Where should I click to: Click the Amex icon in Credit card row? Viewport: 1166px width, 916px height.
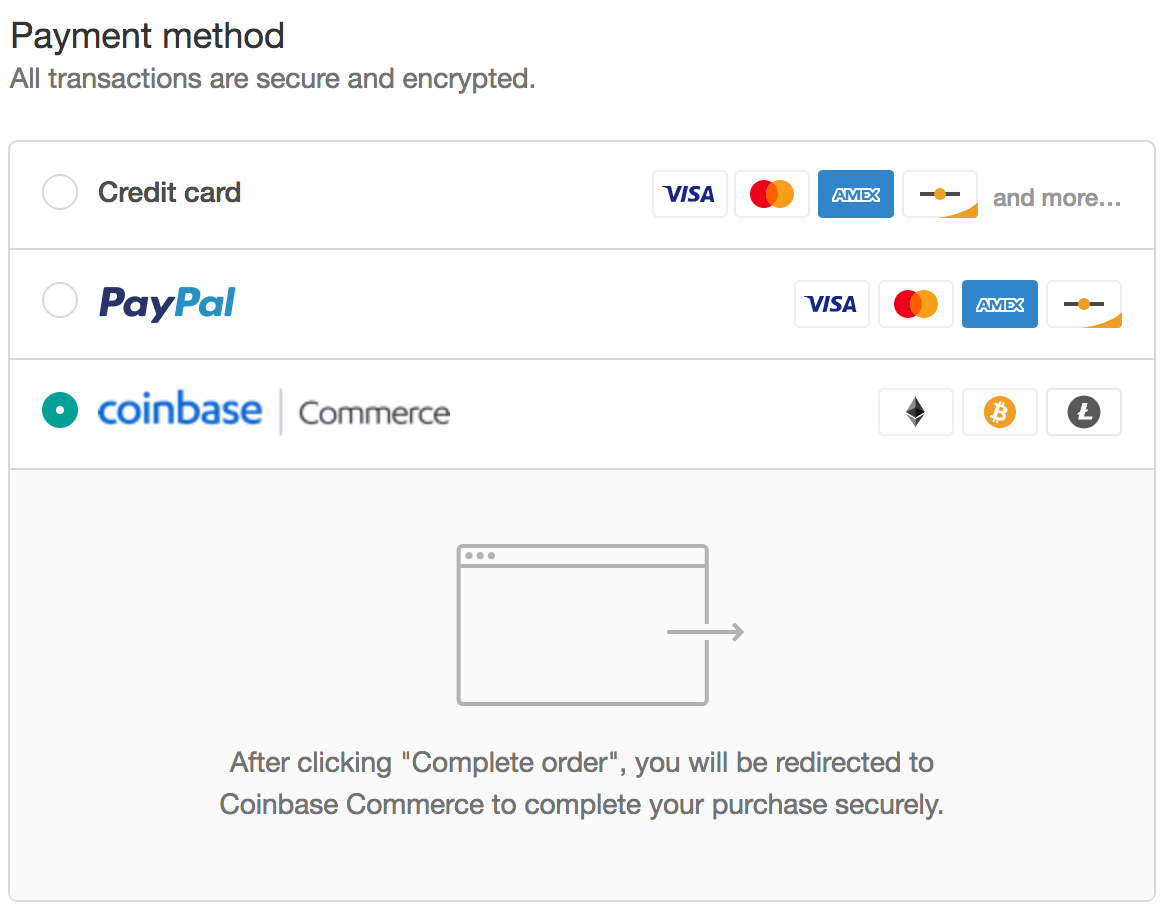click(856, 194)
